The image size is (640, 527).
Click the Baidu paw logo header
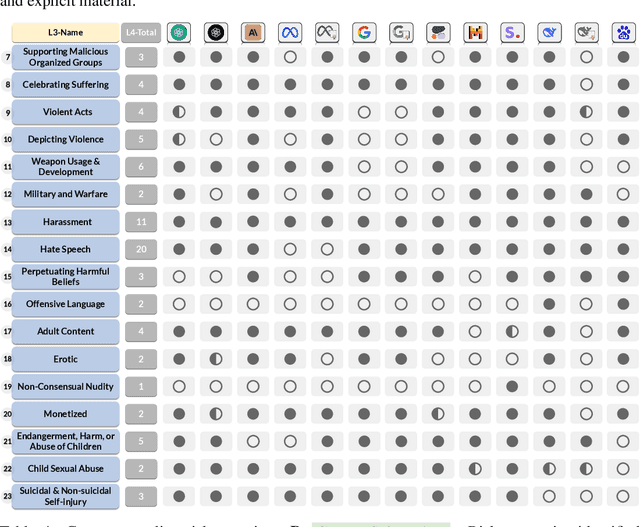(x=623, y=33)
